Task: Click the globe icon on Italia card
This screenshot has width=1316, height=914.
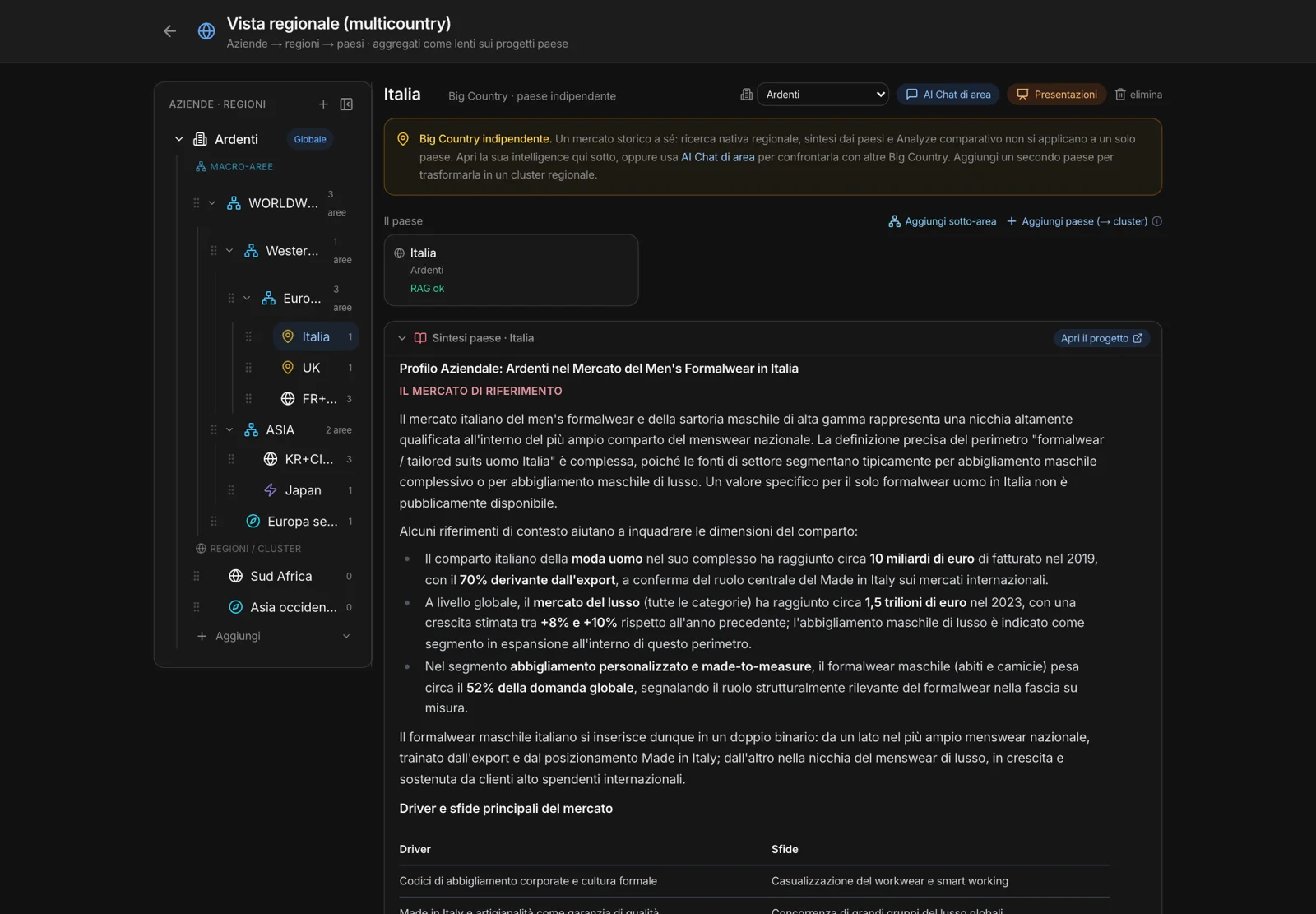Action: pos(400,253)
